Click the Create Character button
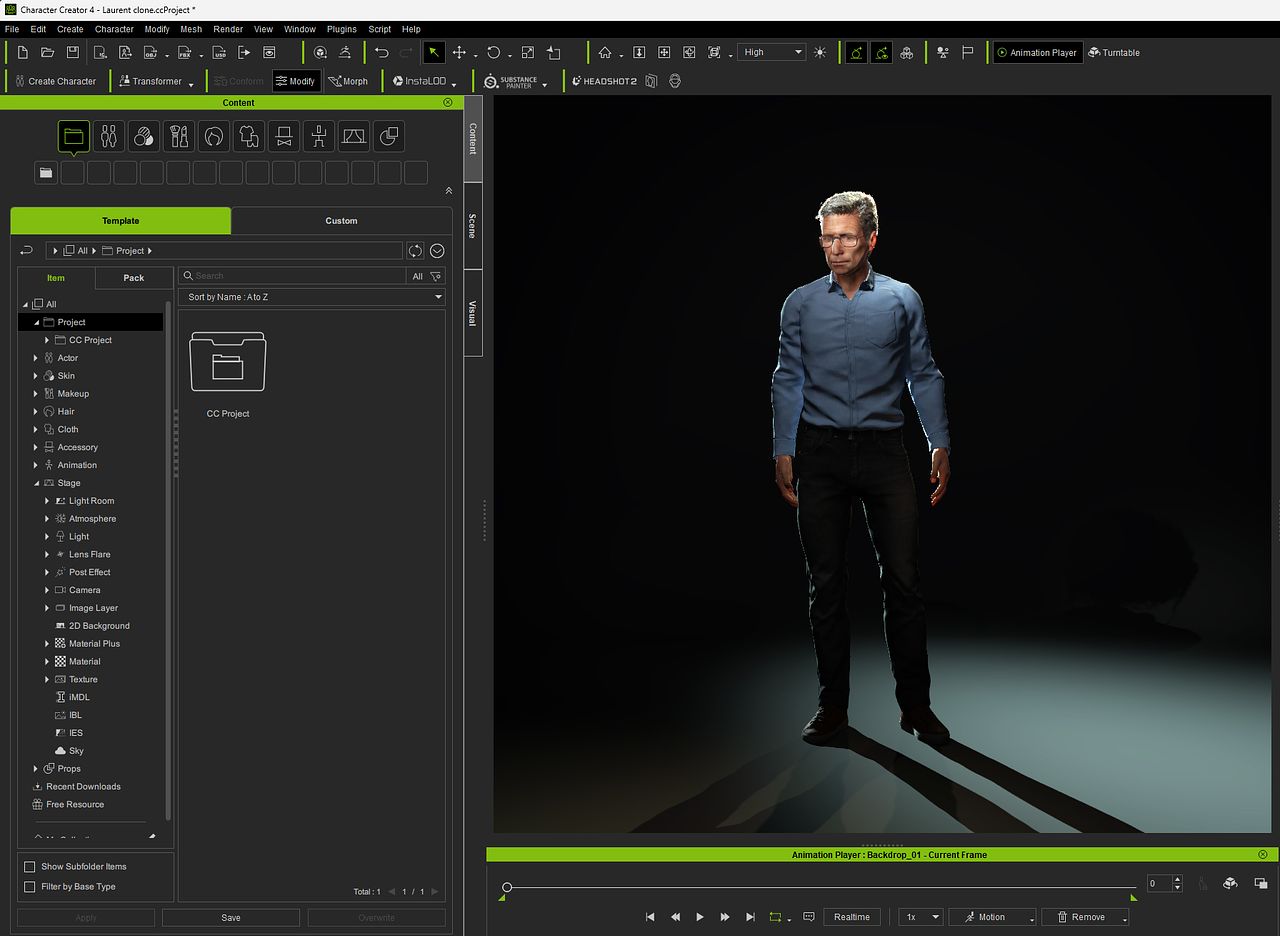Image resolution: width=1280 pixels, height=936 pixels. click(x=54, y=81)
